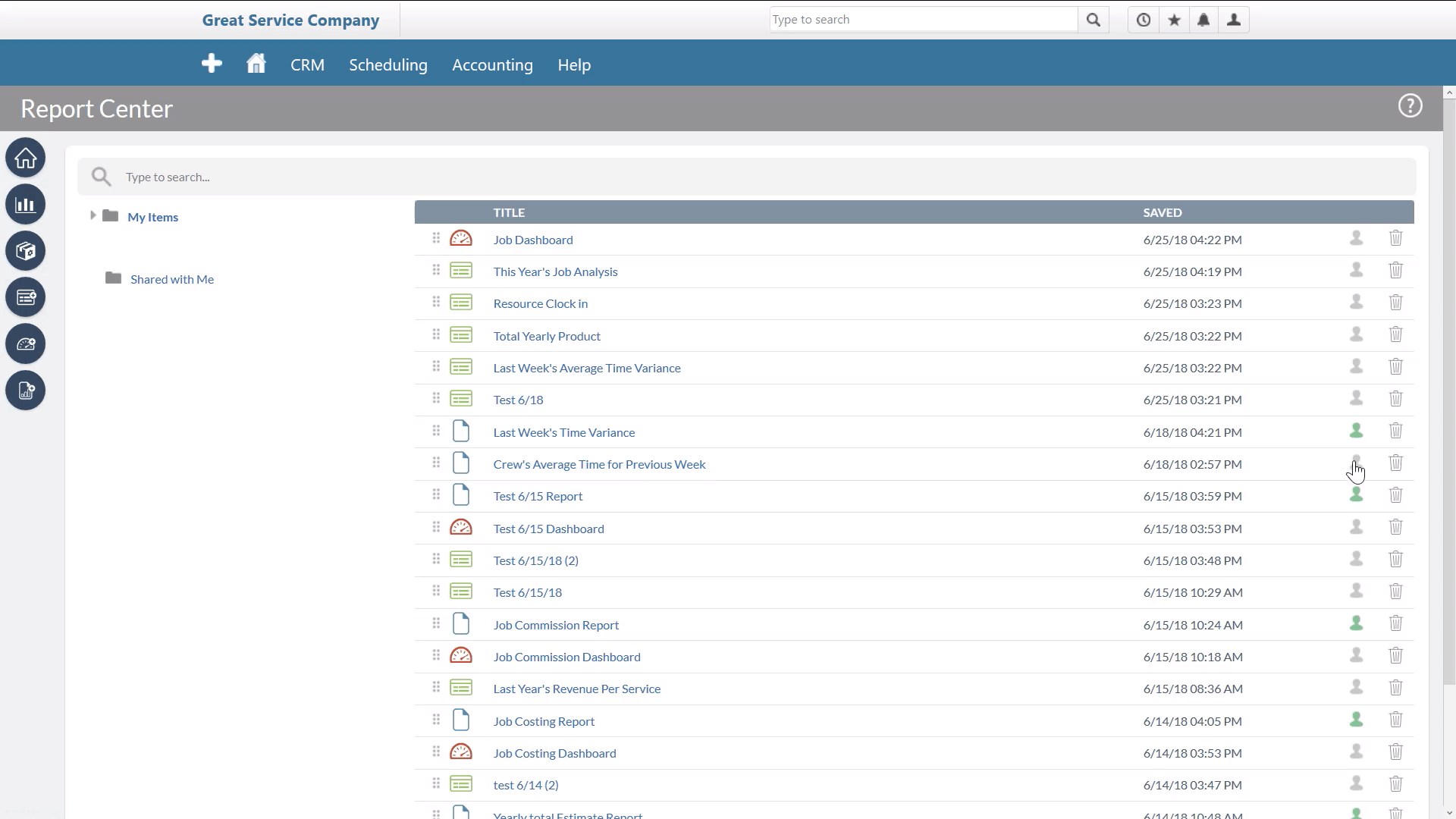Click trash icon for Resource Clock in
This screenshot has width=1456, height=819.
[1395, 303]
